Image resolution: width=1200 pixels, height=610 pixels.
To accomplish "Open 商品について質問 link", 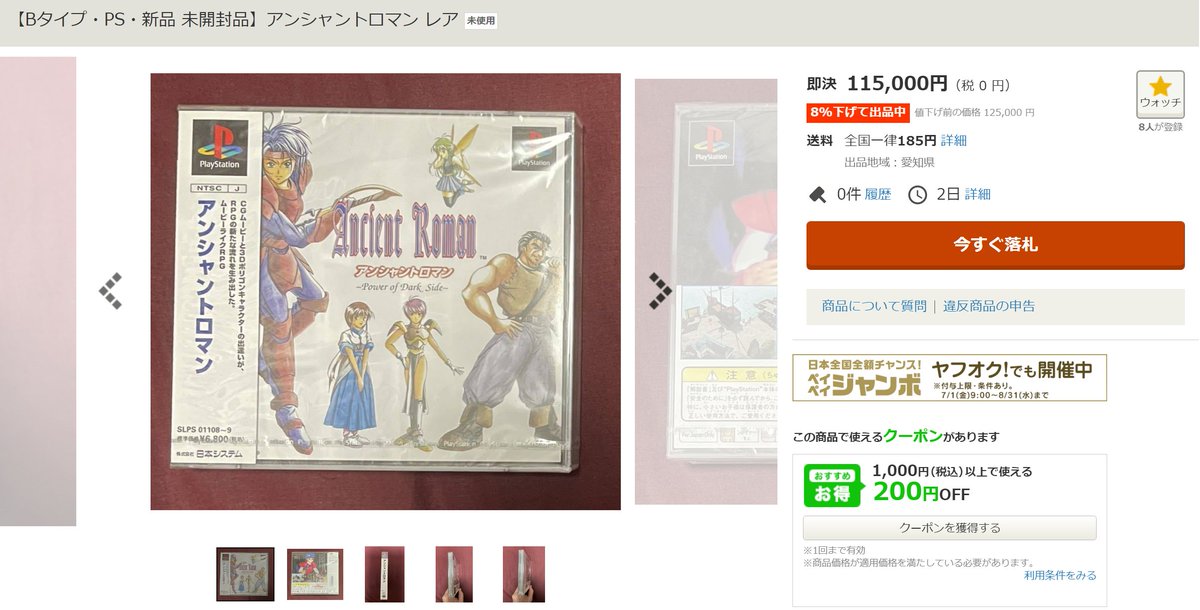I will click(x=874, y=306).
